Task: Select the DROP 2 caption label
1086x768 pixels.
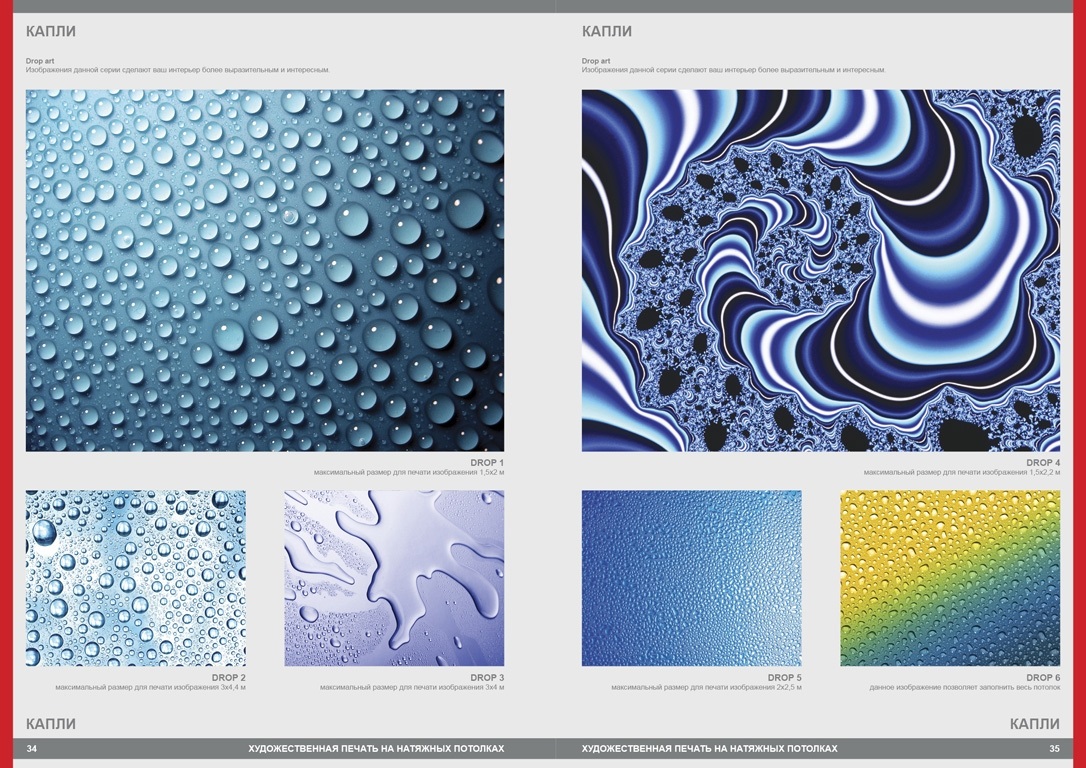Action: coord(228,678)
